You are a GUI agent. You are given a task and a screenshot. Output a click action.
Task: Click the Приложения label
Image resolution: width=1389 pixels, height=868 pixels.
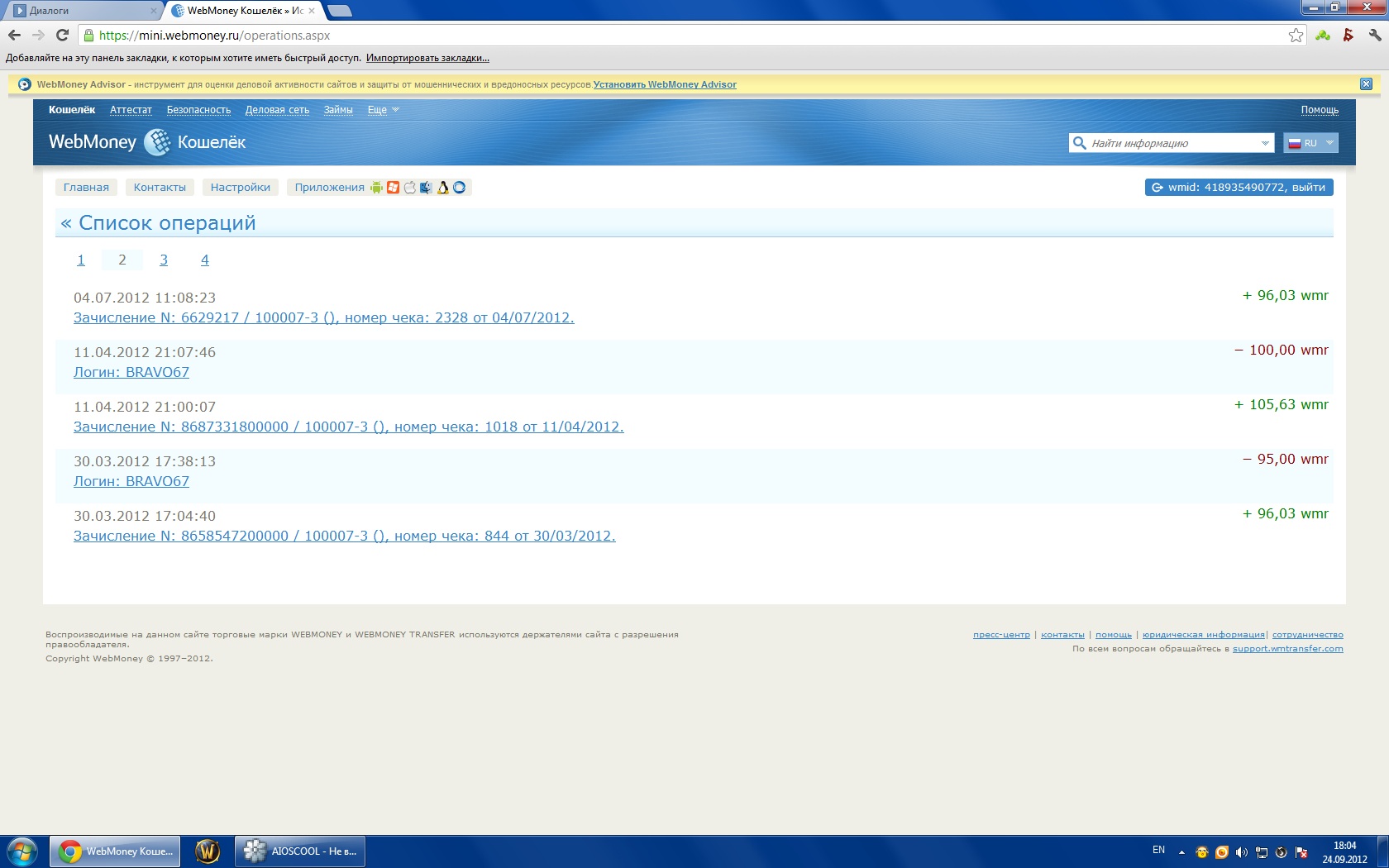[x=329, y=188]
